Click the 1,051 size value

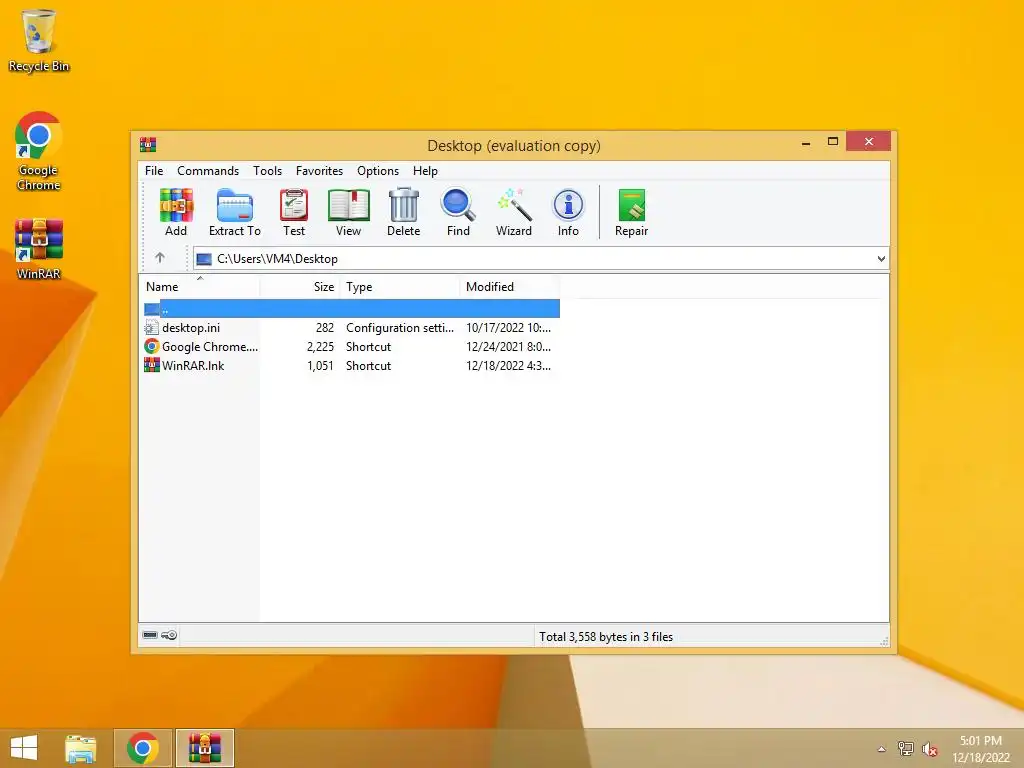pyautogui.click(x=320, y=366)
